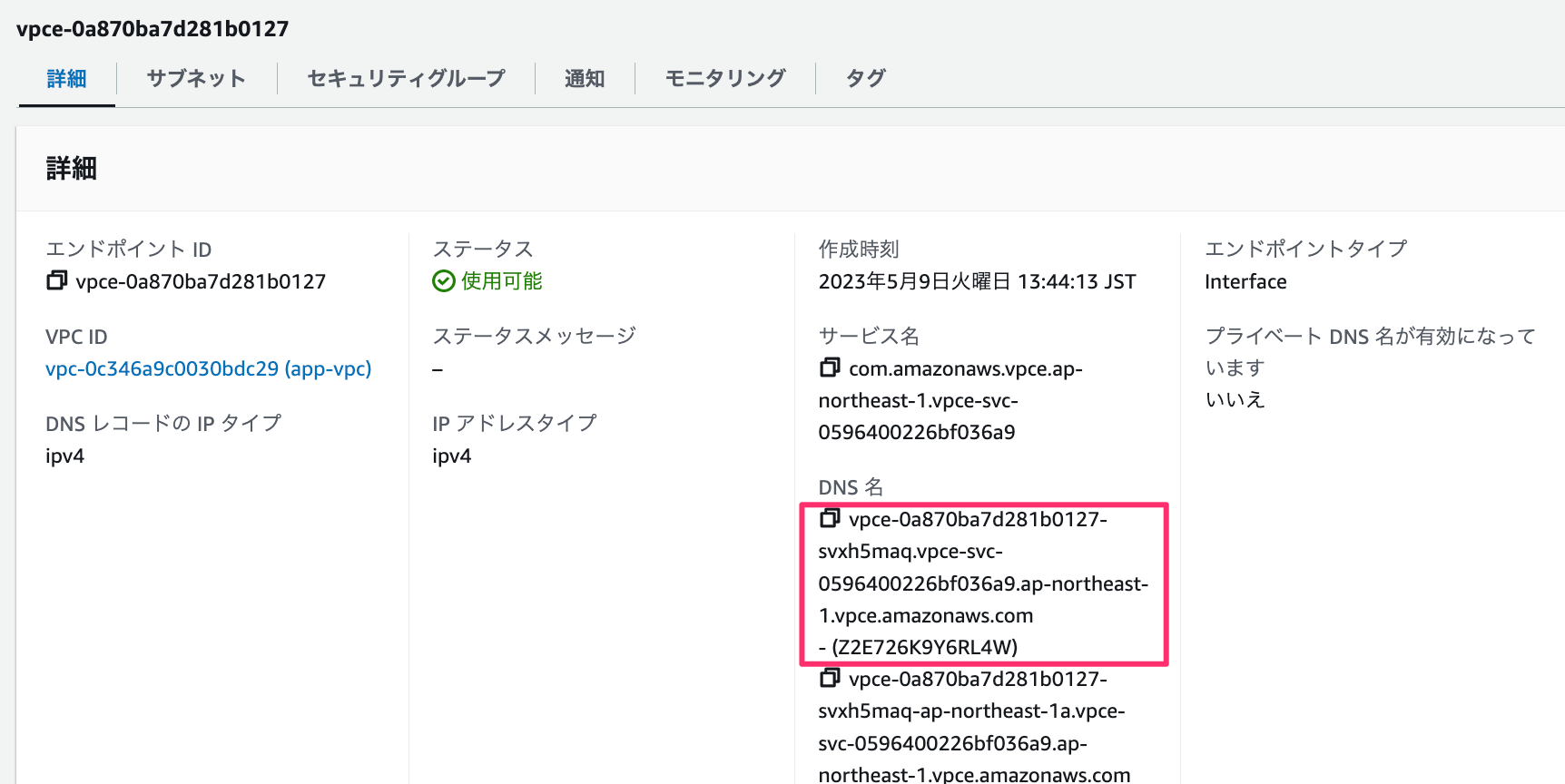Switch to the タグ tab
The image size is (1565, 784).
tap(865, 79)
